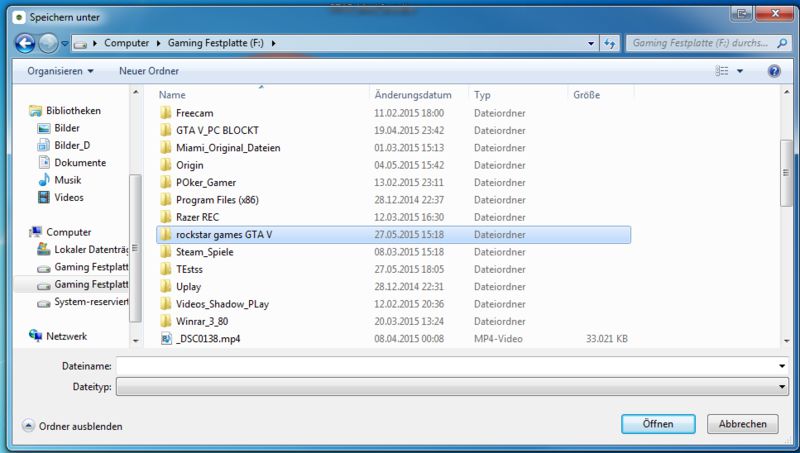The image size is (800, 453).
Task: Select the Musik library icon in sidebar
Action: pos(44,180)
